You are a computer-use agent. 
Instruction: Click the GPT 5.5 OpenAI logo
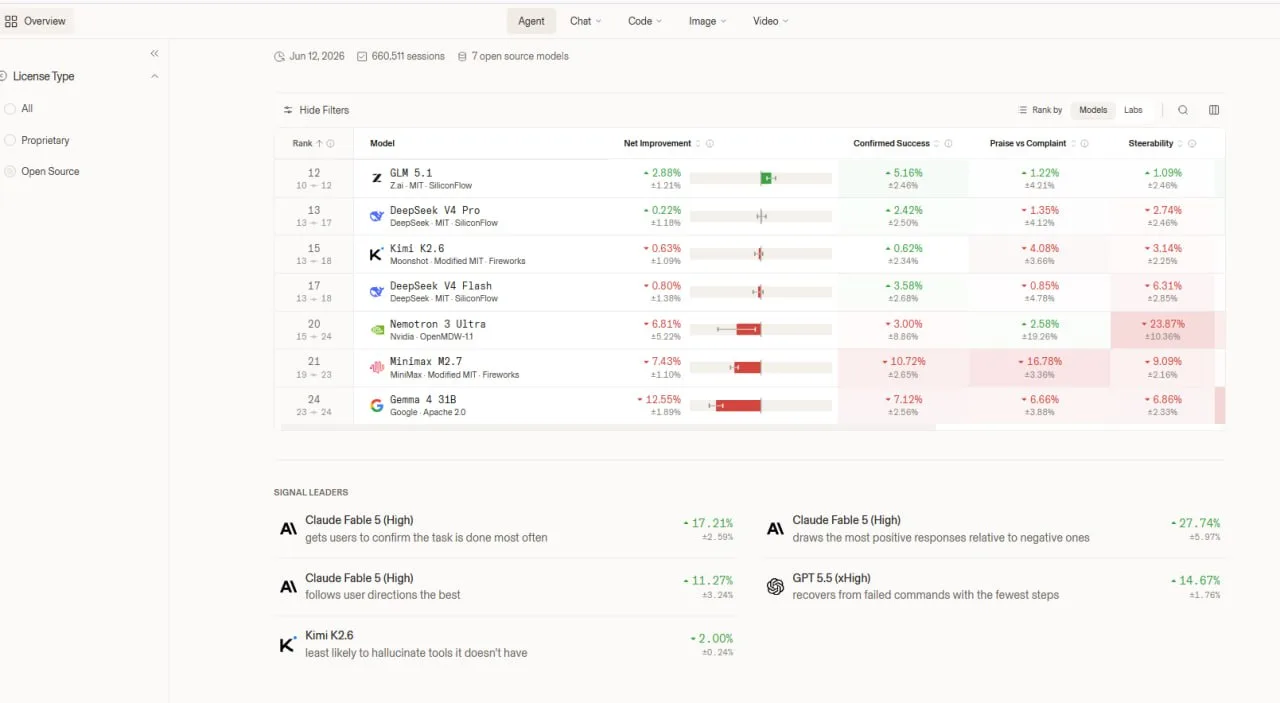click(775, 587)
